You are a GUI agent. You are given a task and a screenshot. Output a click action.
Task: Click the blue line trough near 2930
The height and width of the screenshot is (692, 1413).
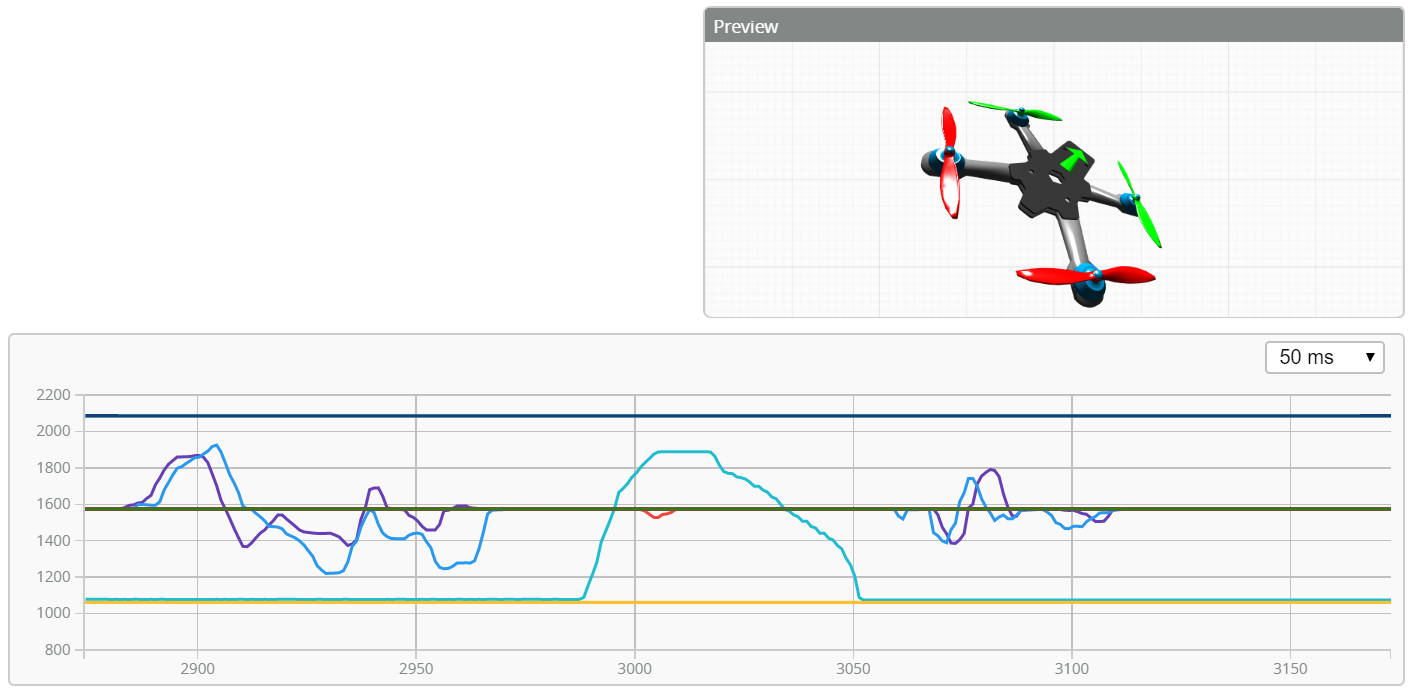(331, 573)
